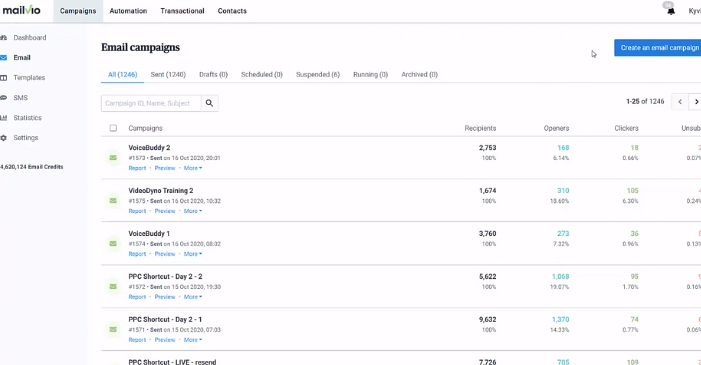Viewport: 701px width, 365px height.
Task: Open Preview link for PPC Shortcut Day 2 - 1
Action: coord(165,340)
